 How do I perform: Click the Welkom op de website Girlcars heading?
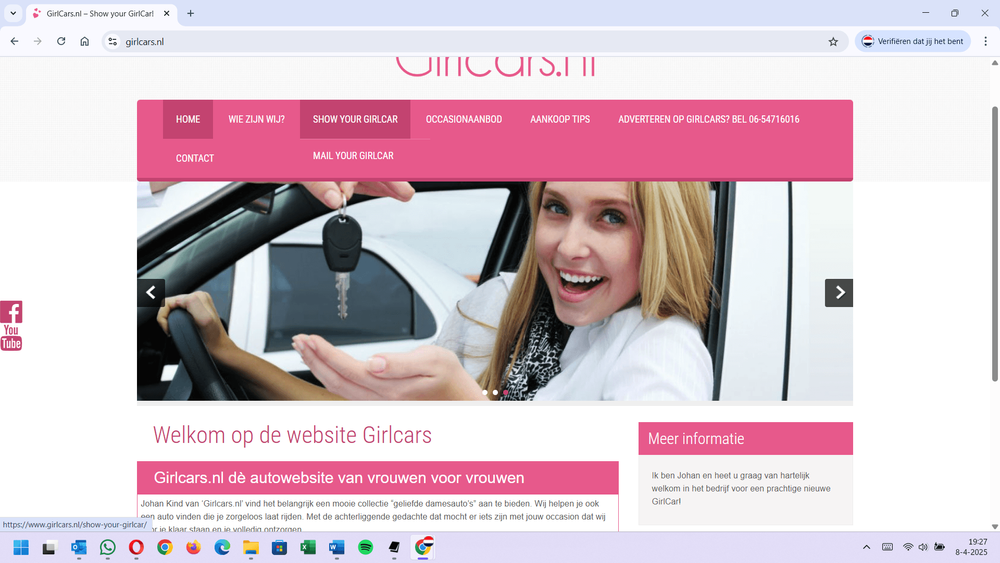pos(292,435)
